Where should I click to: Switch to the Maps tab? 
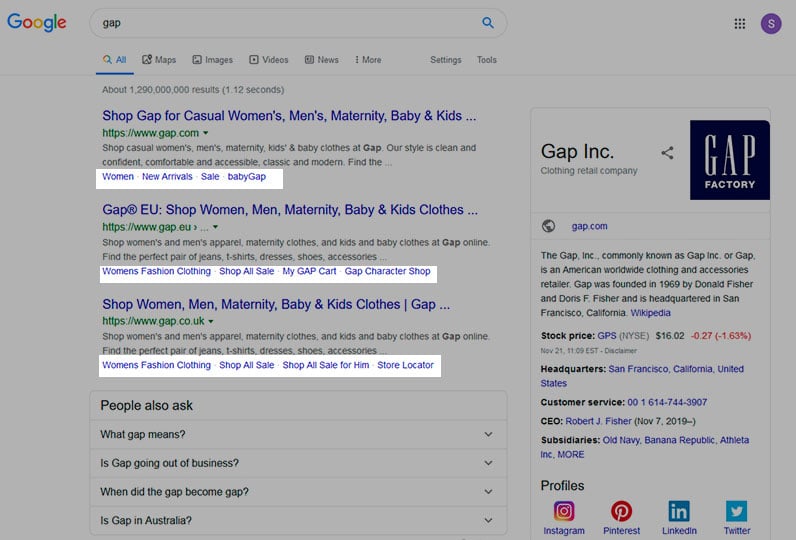[x=159, y=60]
